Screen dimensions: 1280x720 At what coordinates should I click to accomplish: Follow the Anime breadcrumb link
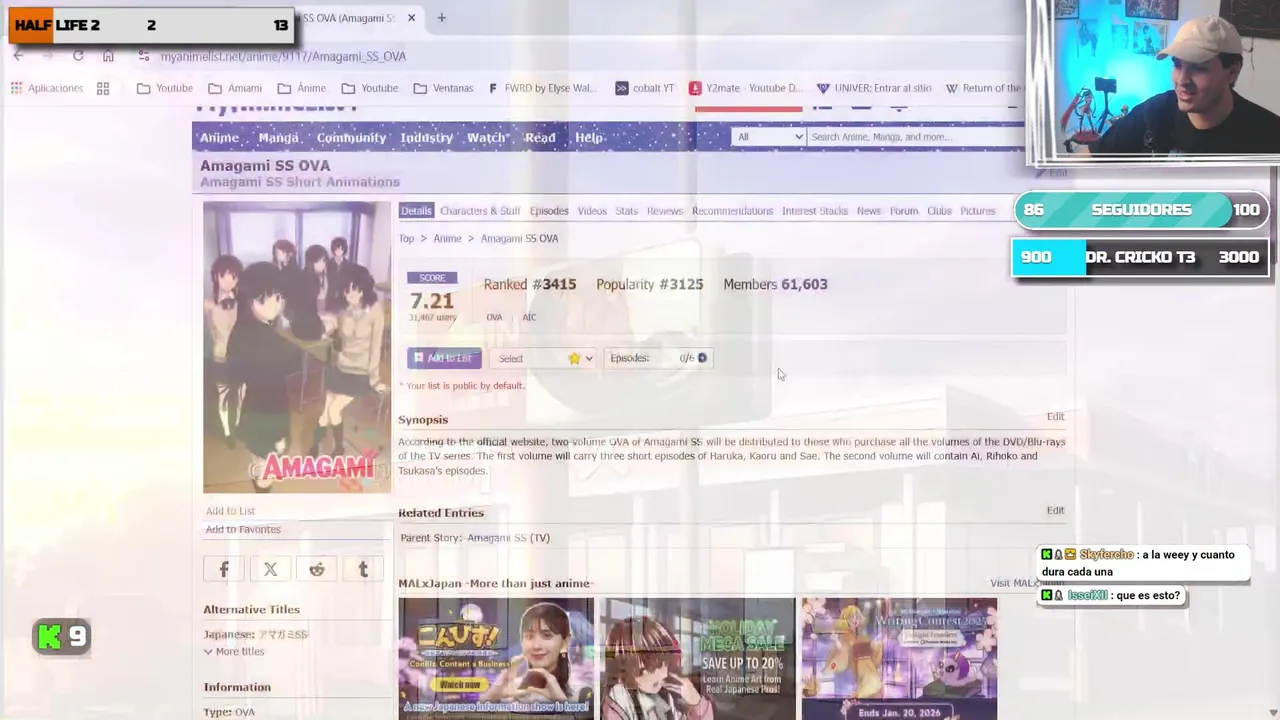coord(447,239)
